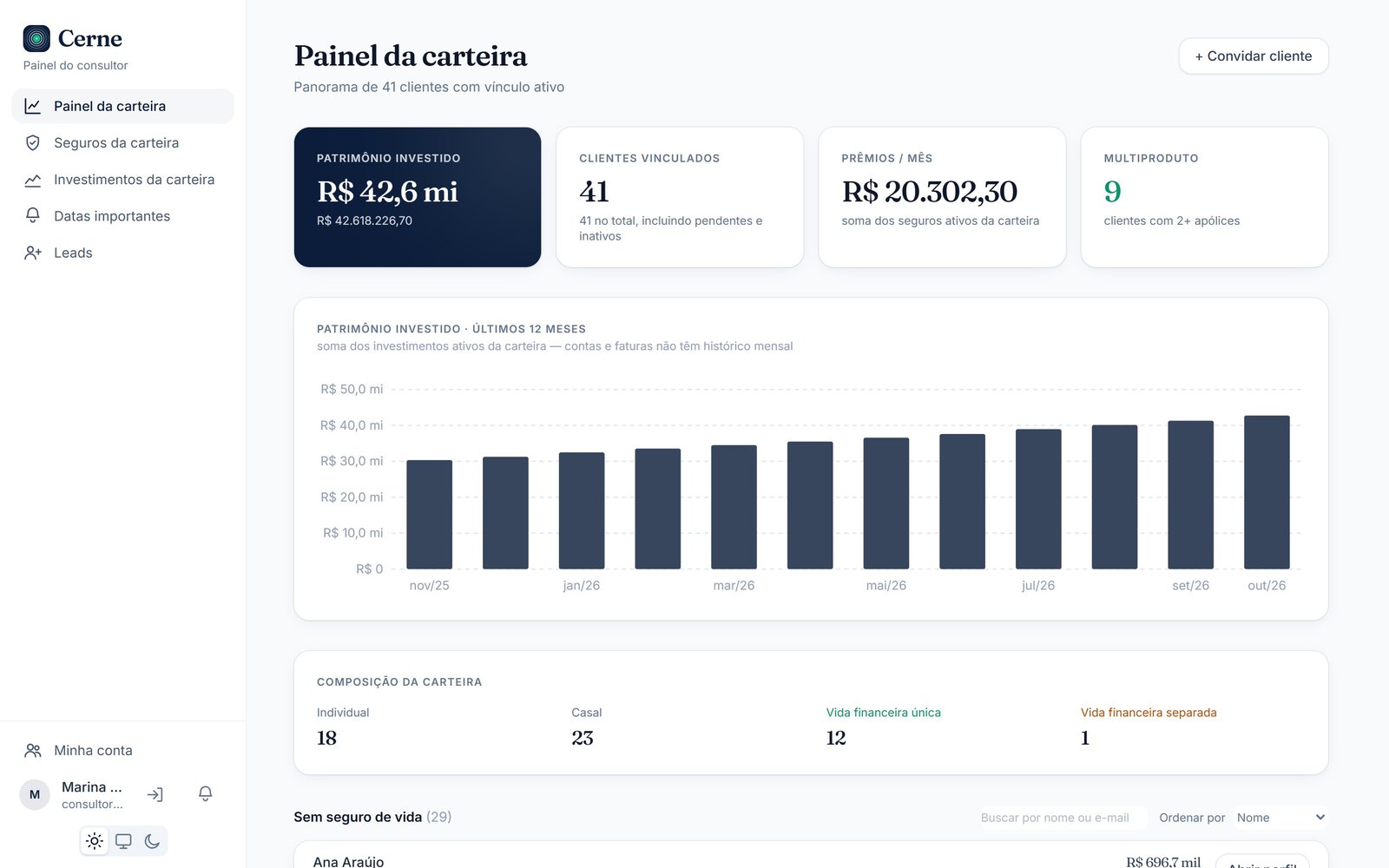1389x868 pixels.
Task: Open Painel da carteira menu item
Action: click(x=122, y=106)
